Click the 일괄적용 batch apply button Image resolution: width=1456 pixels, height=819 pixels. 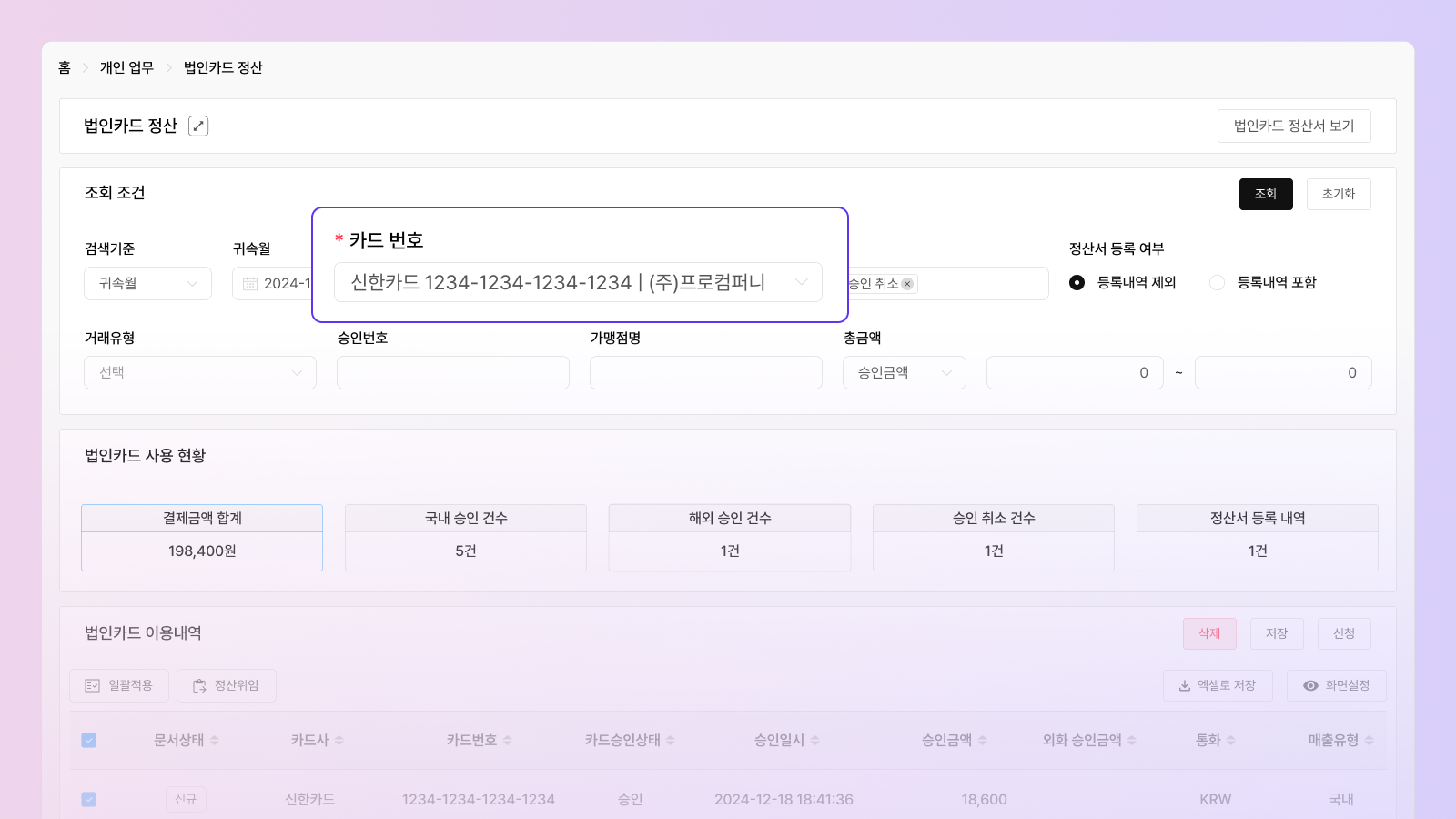[119, 685]
